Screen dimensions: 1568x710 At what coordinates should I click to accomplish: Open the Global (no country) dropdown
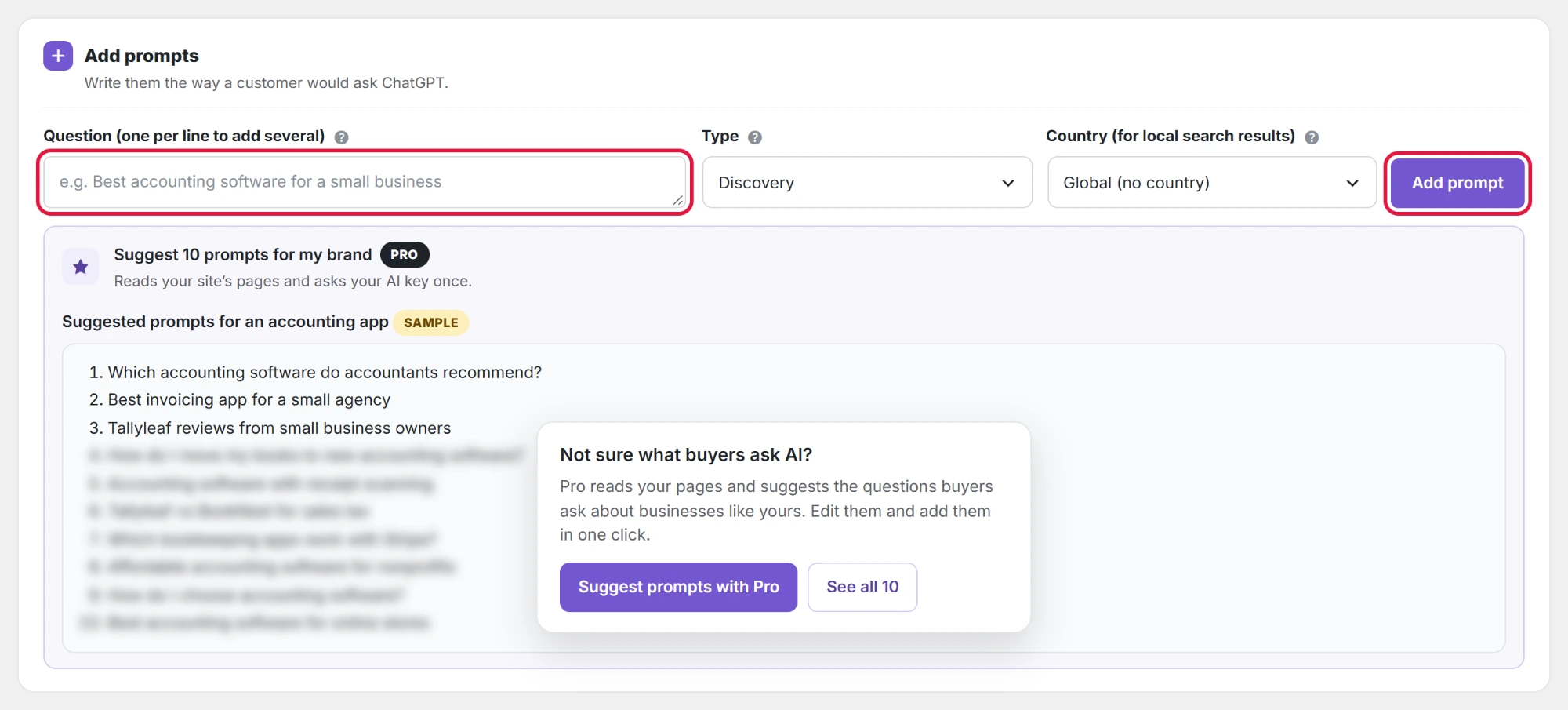tap(1211, 183)
